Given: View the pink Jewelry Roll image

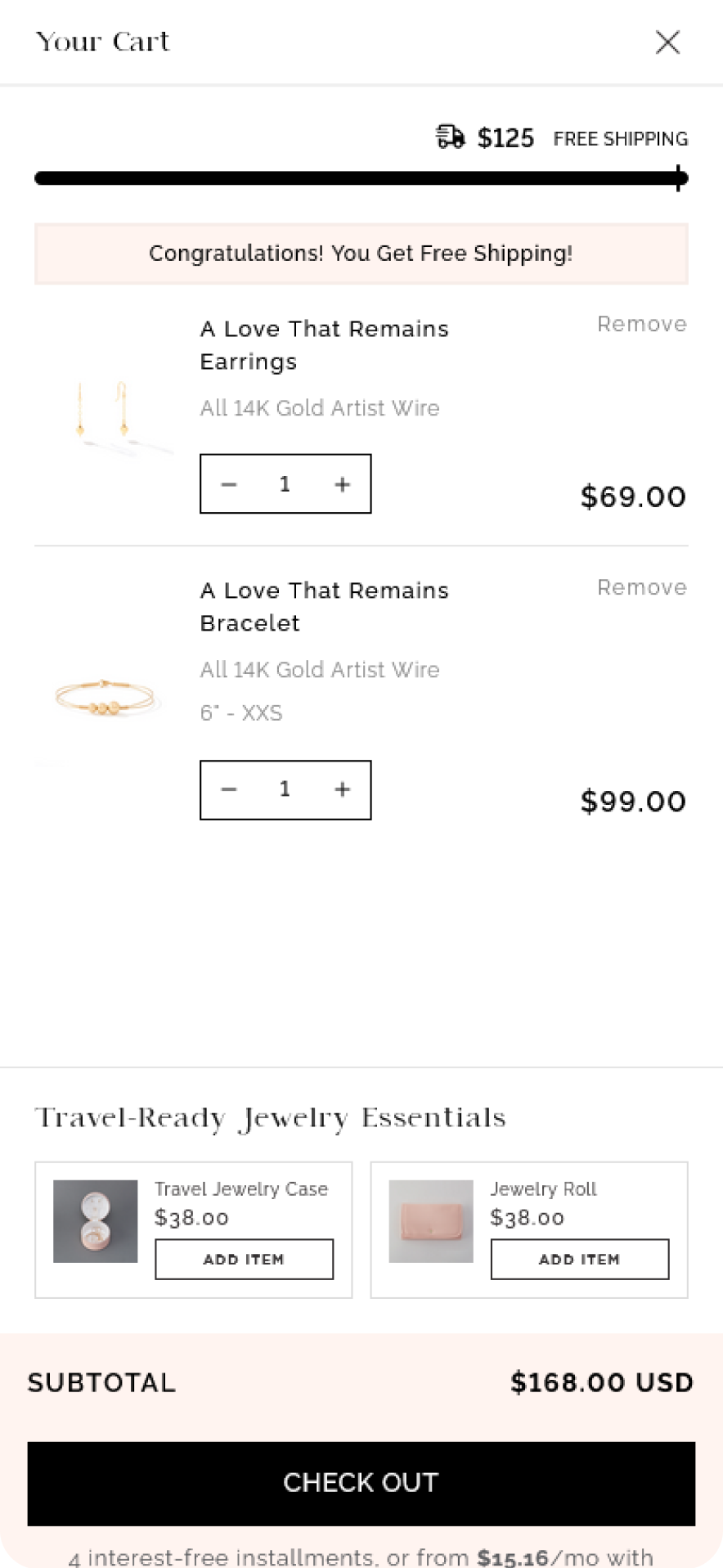Looking at the screenshot, I should pos(430,1220).
